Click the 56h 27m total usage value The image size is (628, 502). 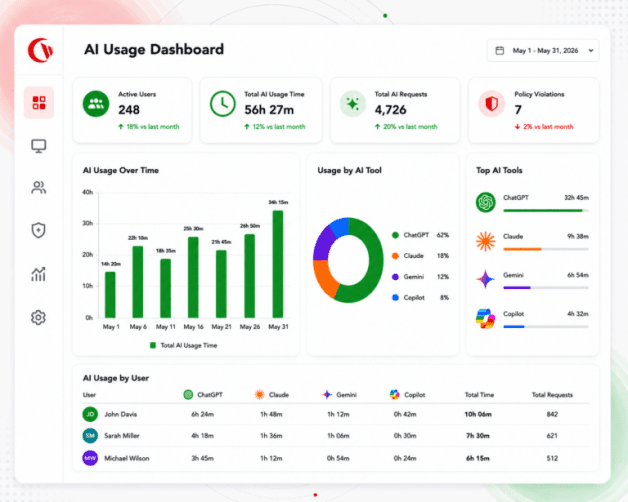coord(269,110)
